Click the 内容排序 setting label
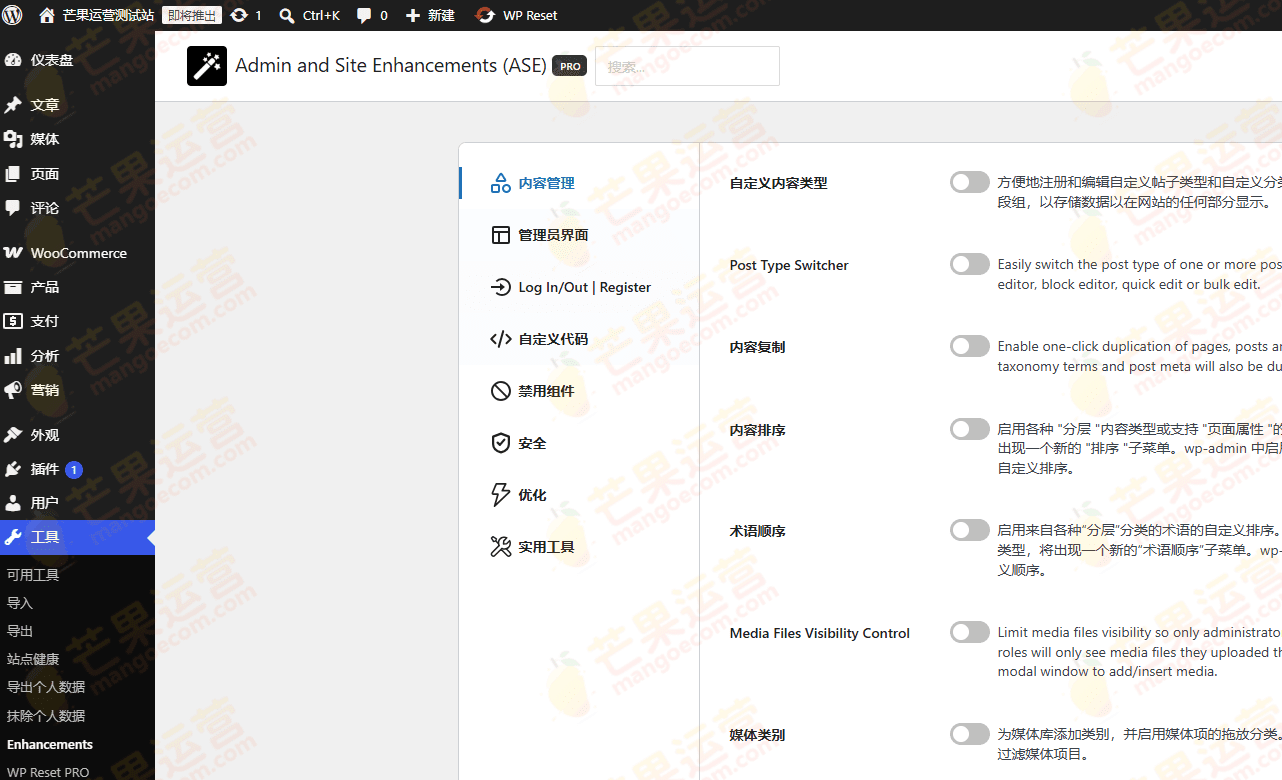 point(757,430)
